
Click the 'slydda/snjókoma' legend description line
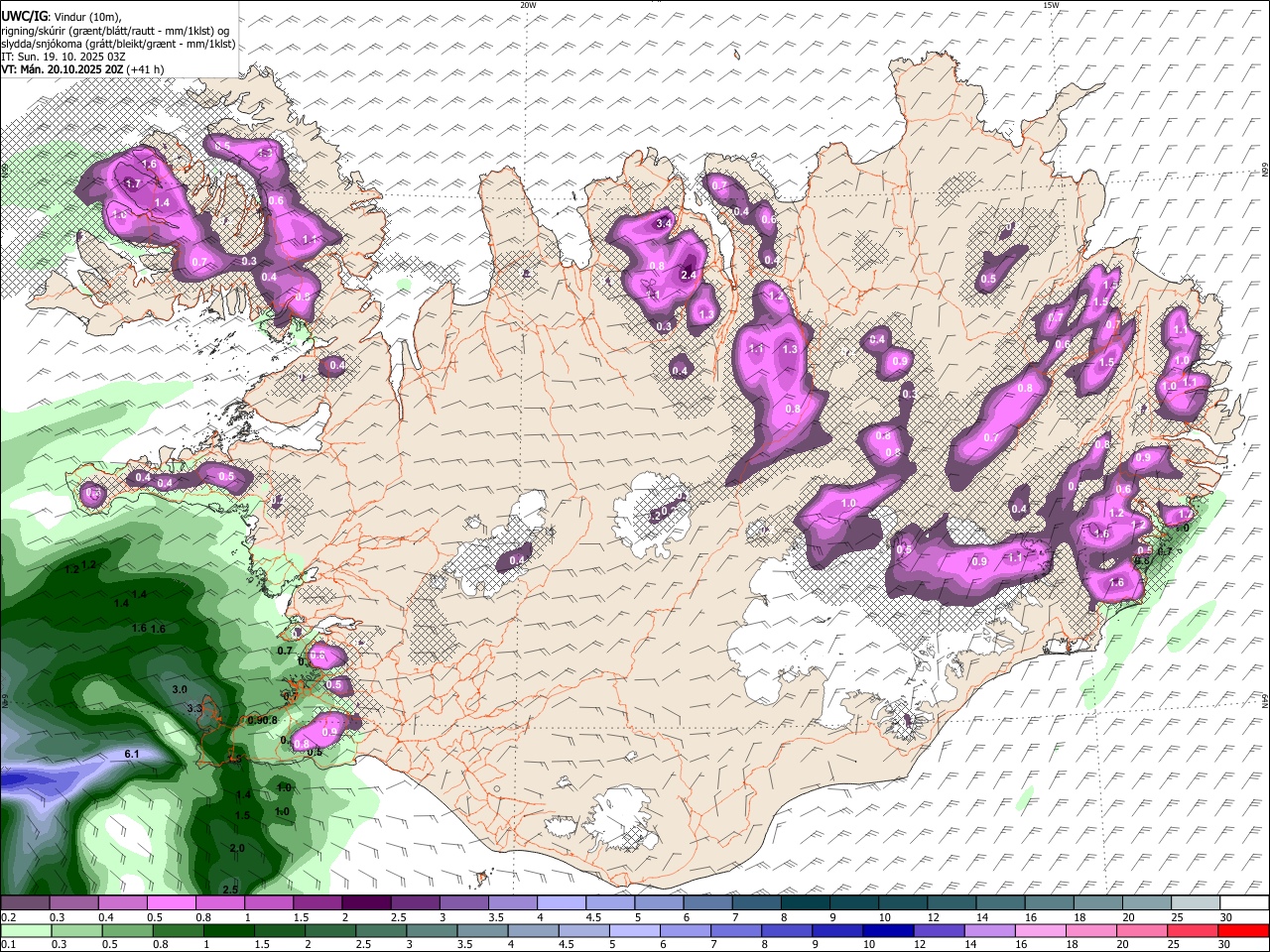(x=118, y=44)
